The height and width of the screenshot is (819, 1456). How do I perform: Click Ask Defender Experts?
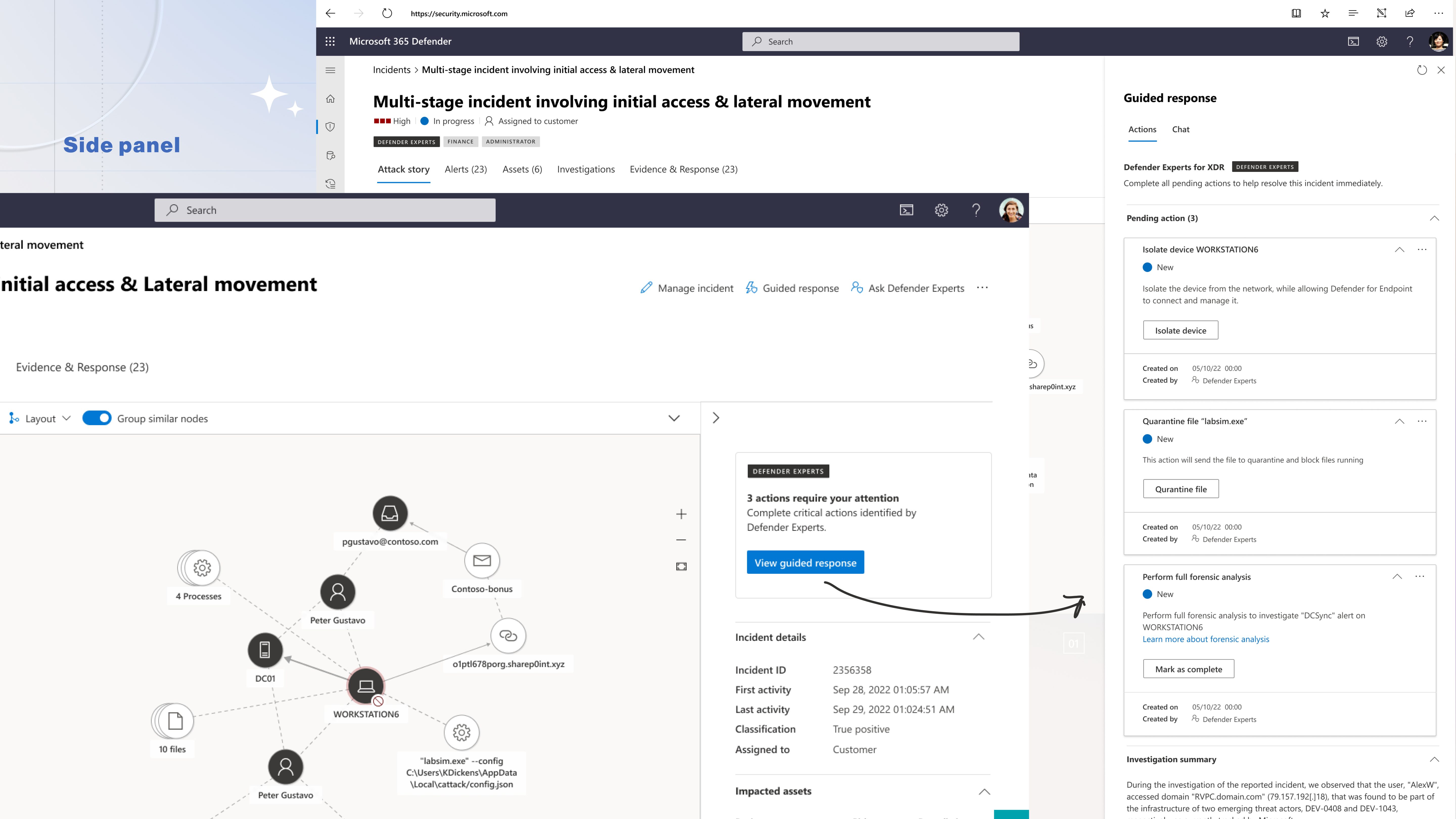(x=907, y=288)
